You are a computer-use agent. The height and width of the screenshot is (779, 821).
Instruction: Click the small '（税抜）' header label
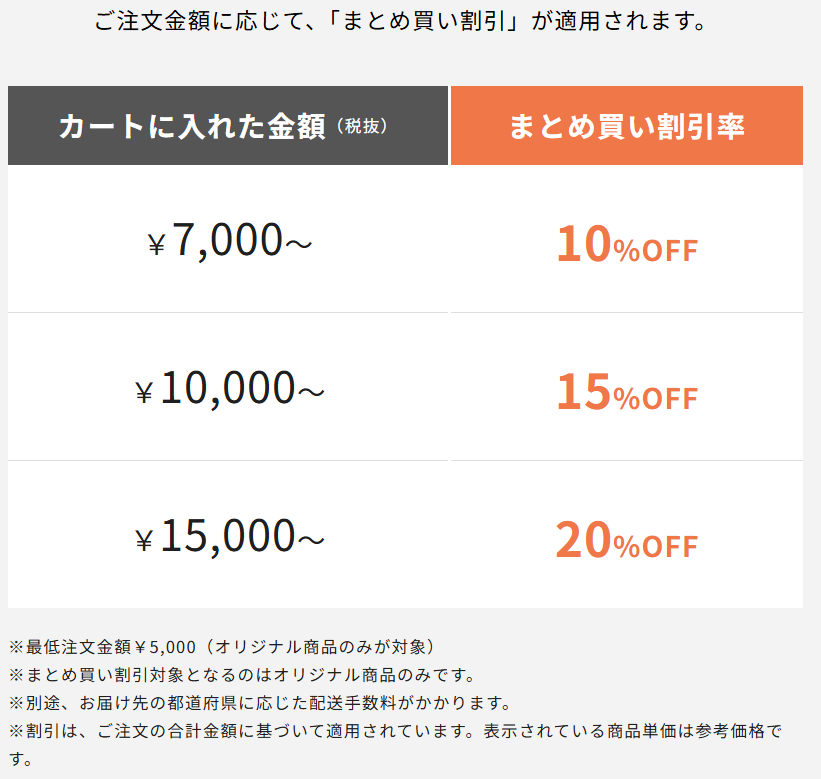pos(362,126)
